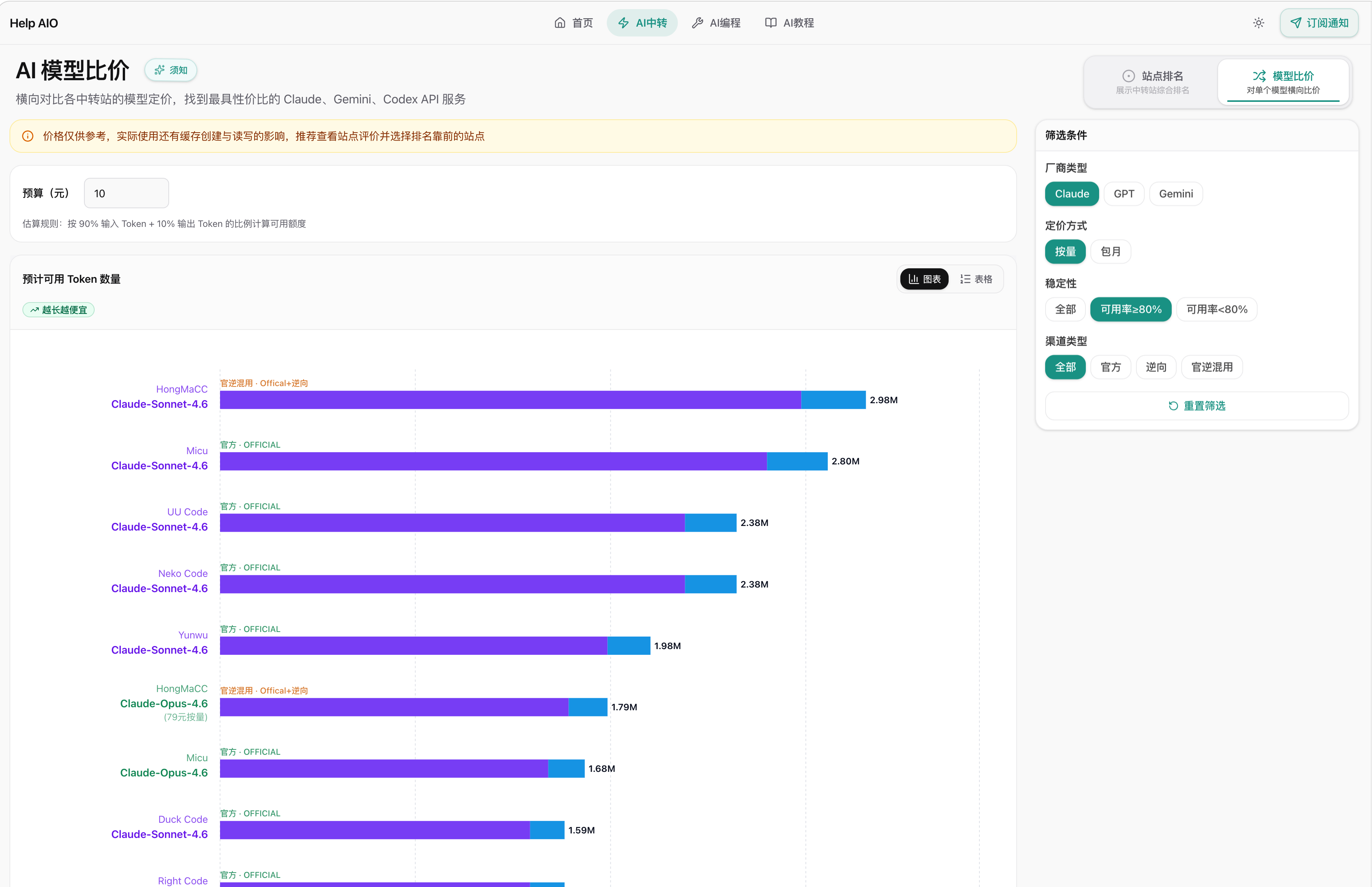Click the 预算 budget input field
The image size is (1372, 887).
point(126,193)
